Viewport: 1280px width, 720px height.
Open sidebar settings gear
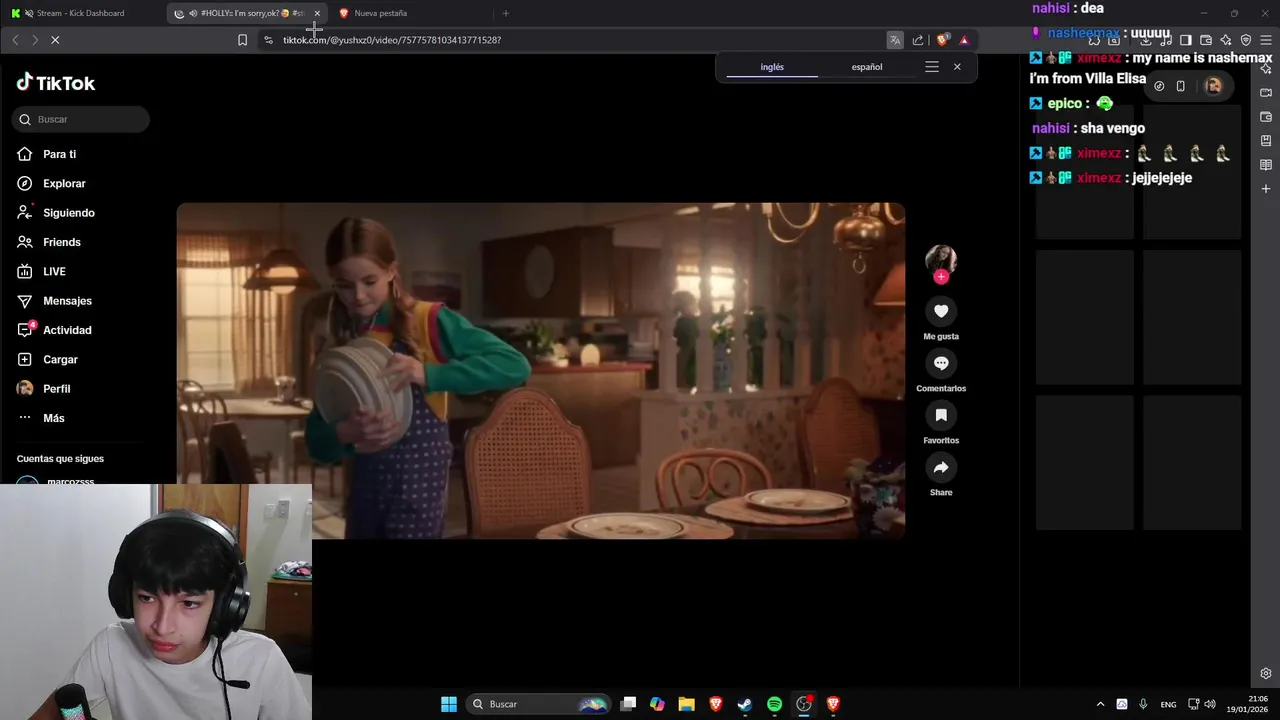coord(1266,673)
